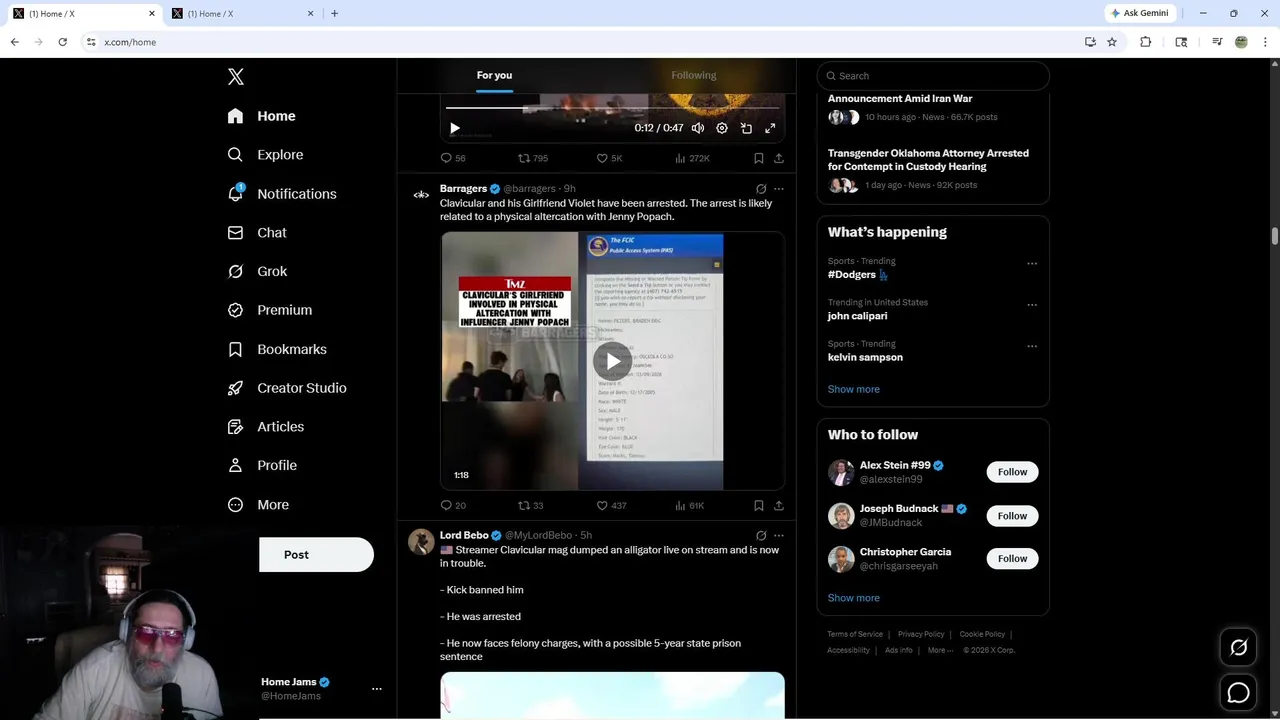Viewport: 1280px width, 720px height.
Task: Like the post with 5K likes
Action: 609,158
